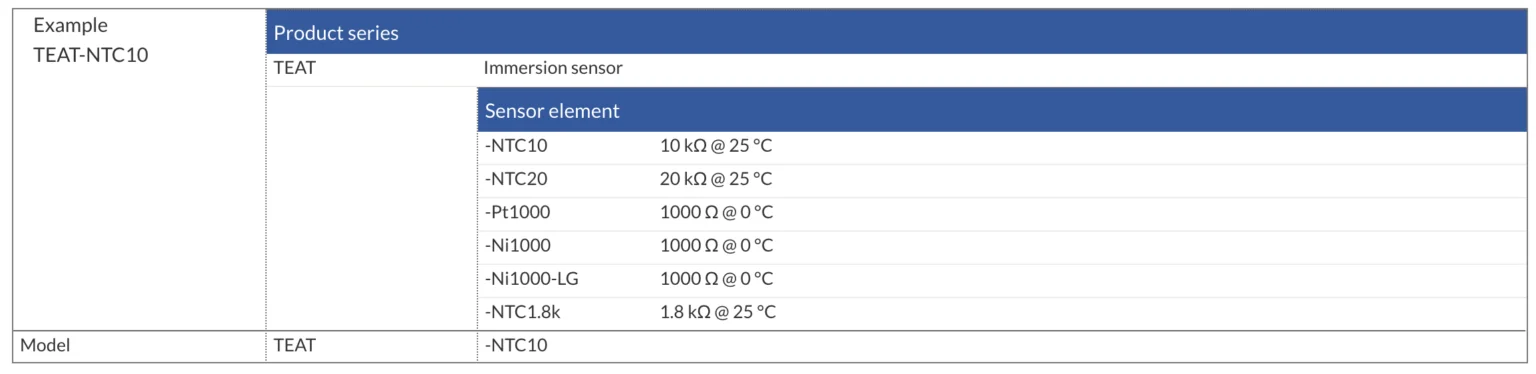Screen dimensions: 1536x374
Task: Select the -NTC1.8k sensor element
Action: (x=523, y=312)
